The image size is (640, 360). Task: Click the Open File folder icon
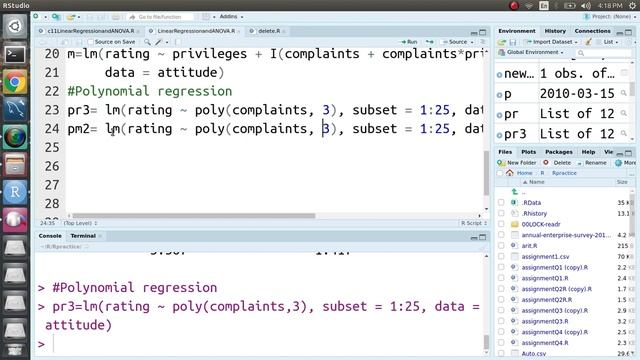click(71, 17)
